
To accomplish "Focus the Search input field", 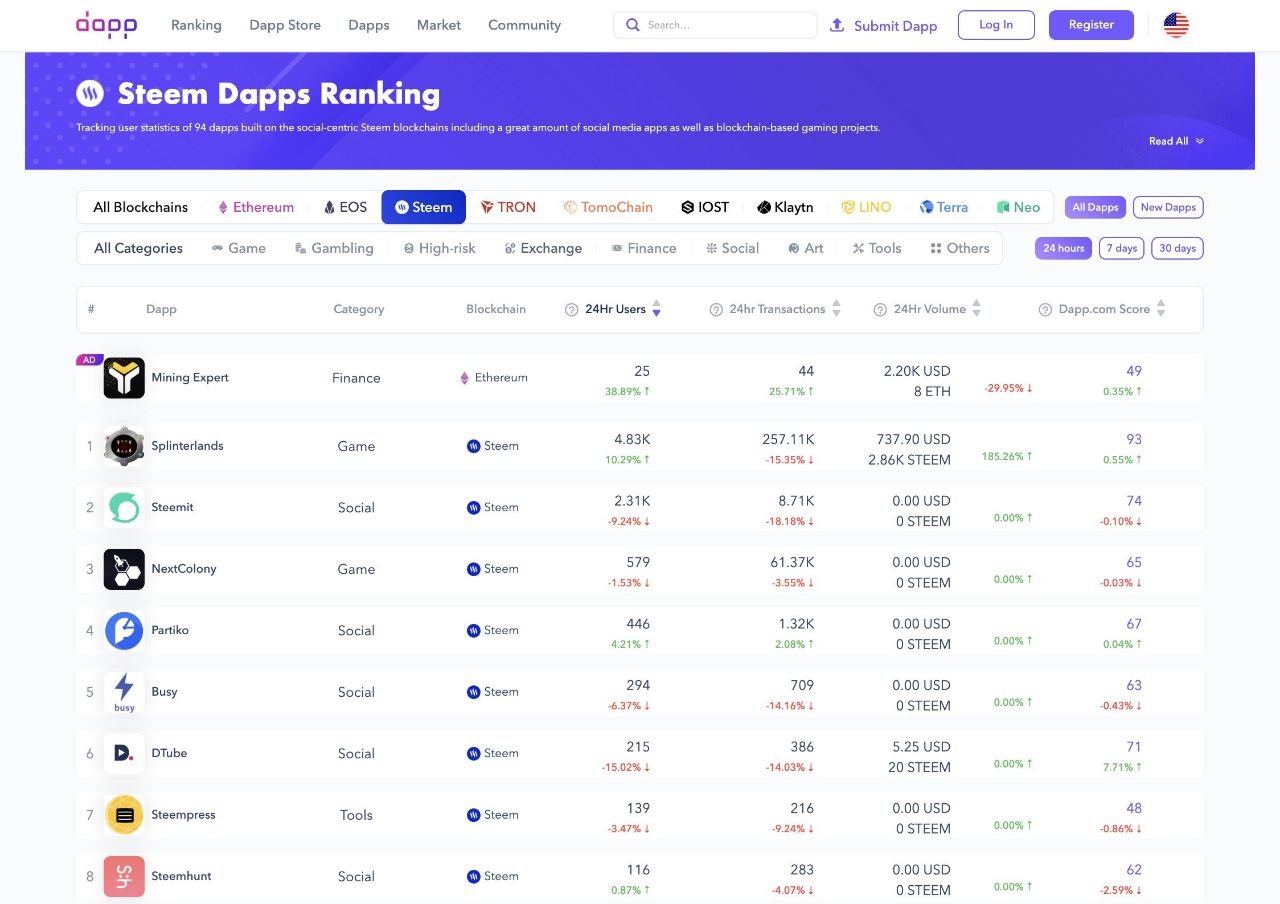I will pyautogui.click(x=715, y=25).
